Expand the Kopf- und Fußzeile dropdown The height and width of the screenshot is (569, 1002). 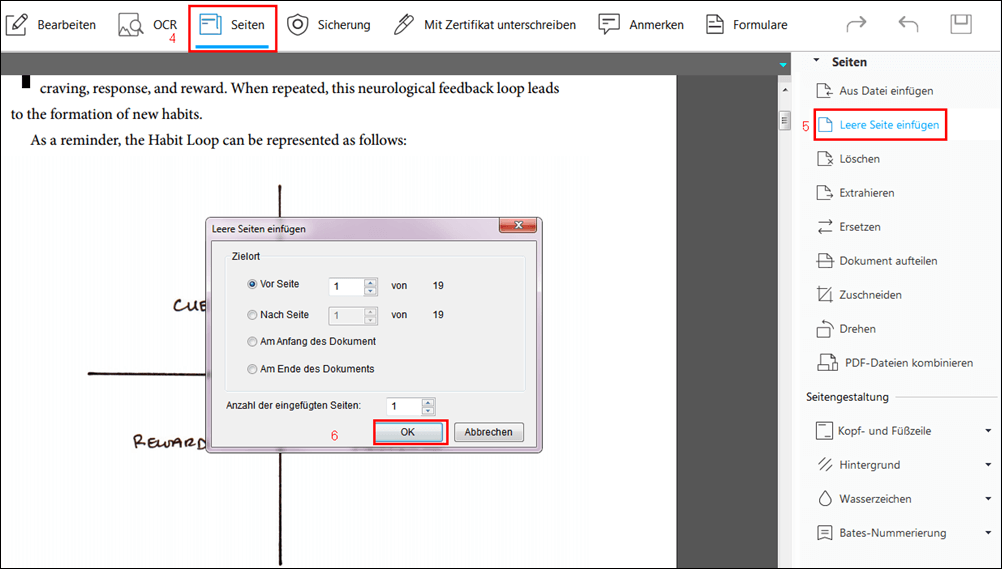(x=988, y=431)
